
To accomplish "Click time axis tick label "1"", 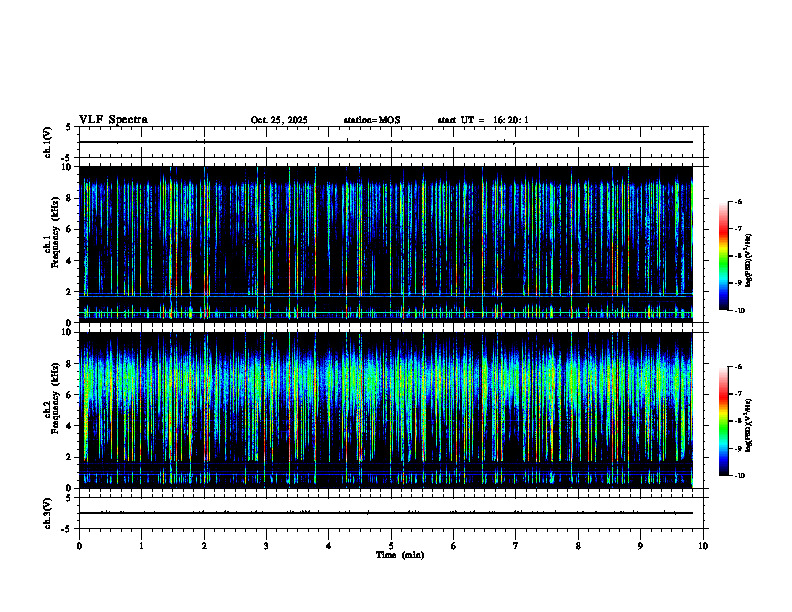I will click(x=141, y=546).
